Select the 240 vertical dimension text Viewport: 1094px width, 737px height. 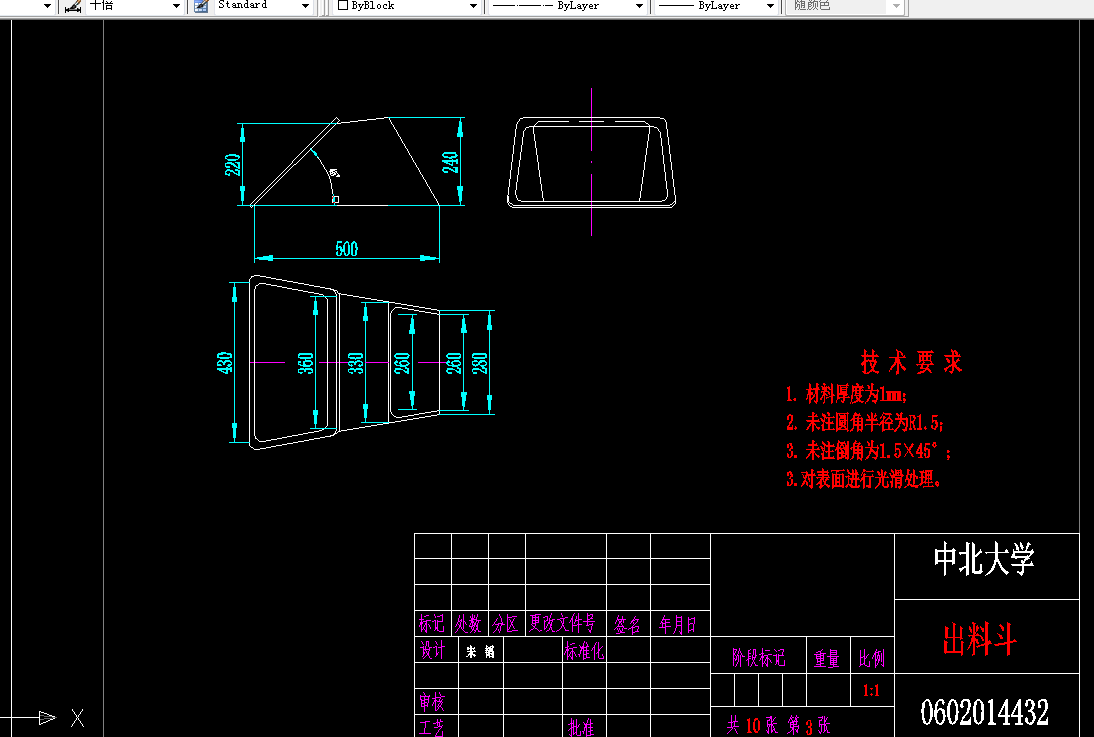click(450, 162)
